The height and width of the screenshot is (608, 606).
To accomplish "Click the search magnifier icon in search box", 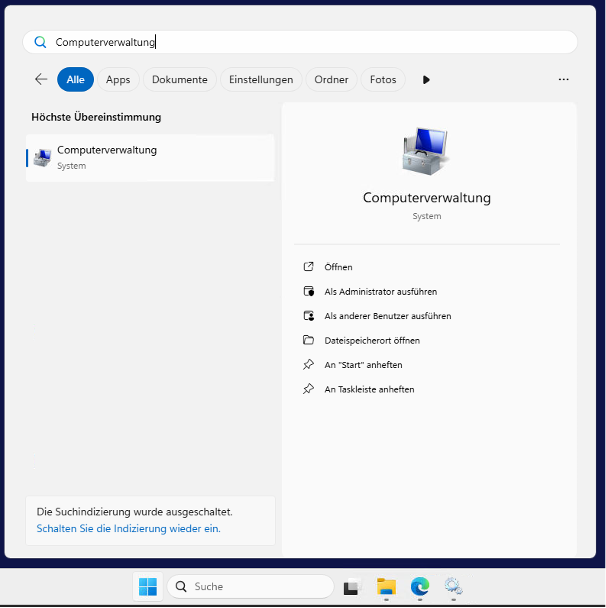I will click(x=40, y=42).
